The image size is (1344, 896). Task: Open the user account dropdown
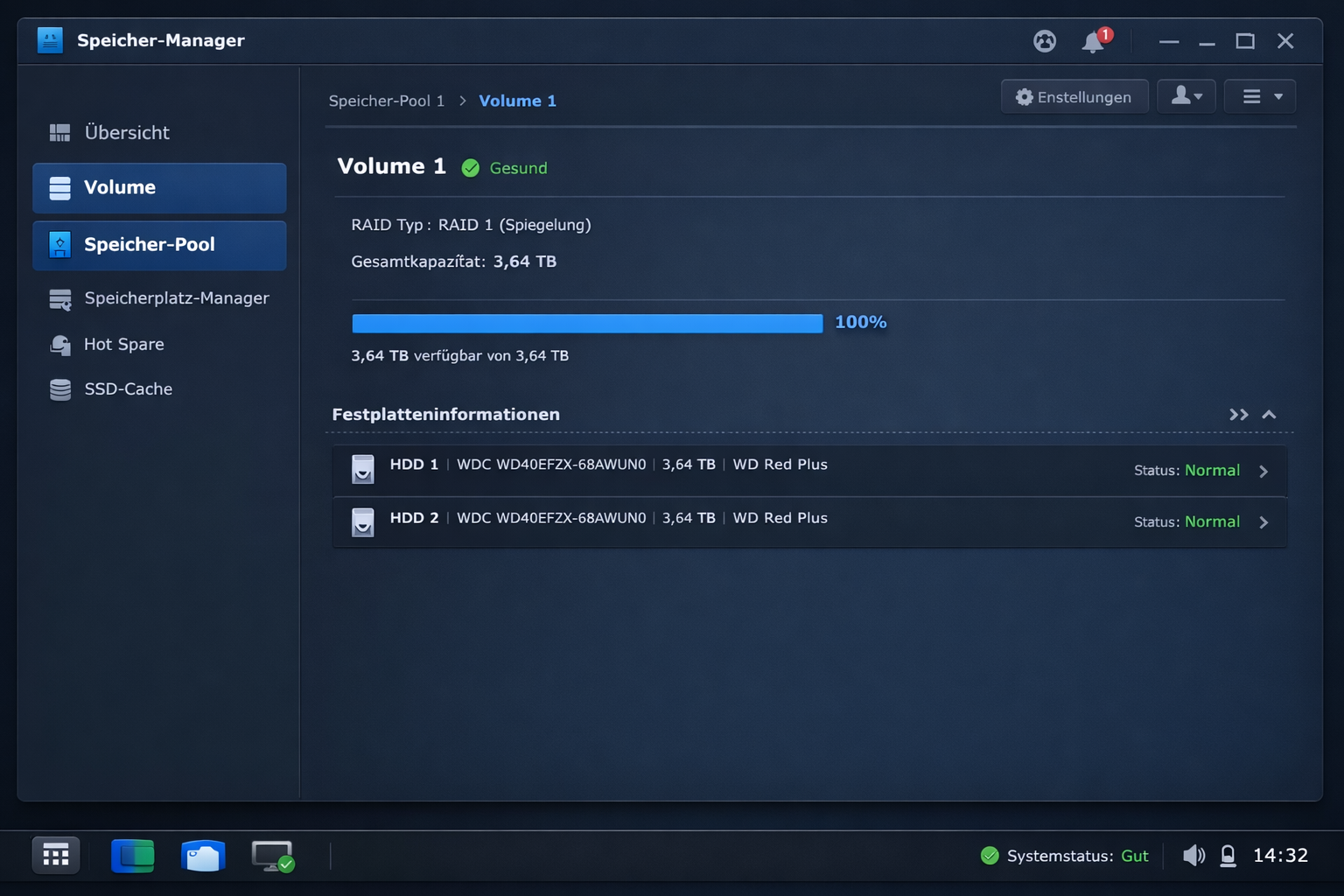coord(1186,96)
